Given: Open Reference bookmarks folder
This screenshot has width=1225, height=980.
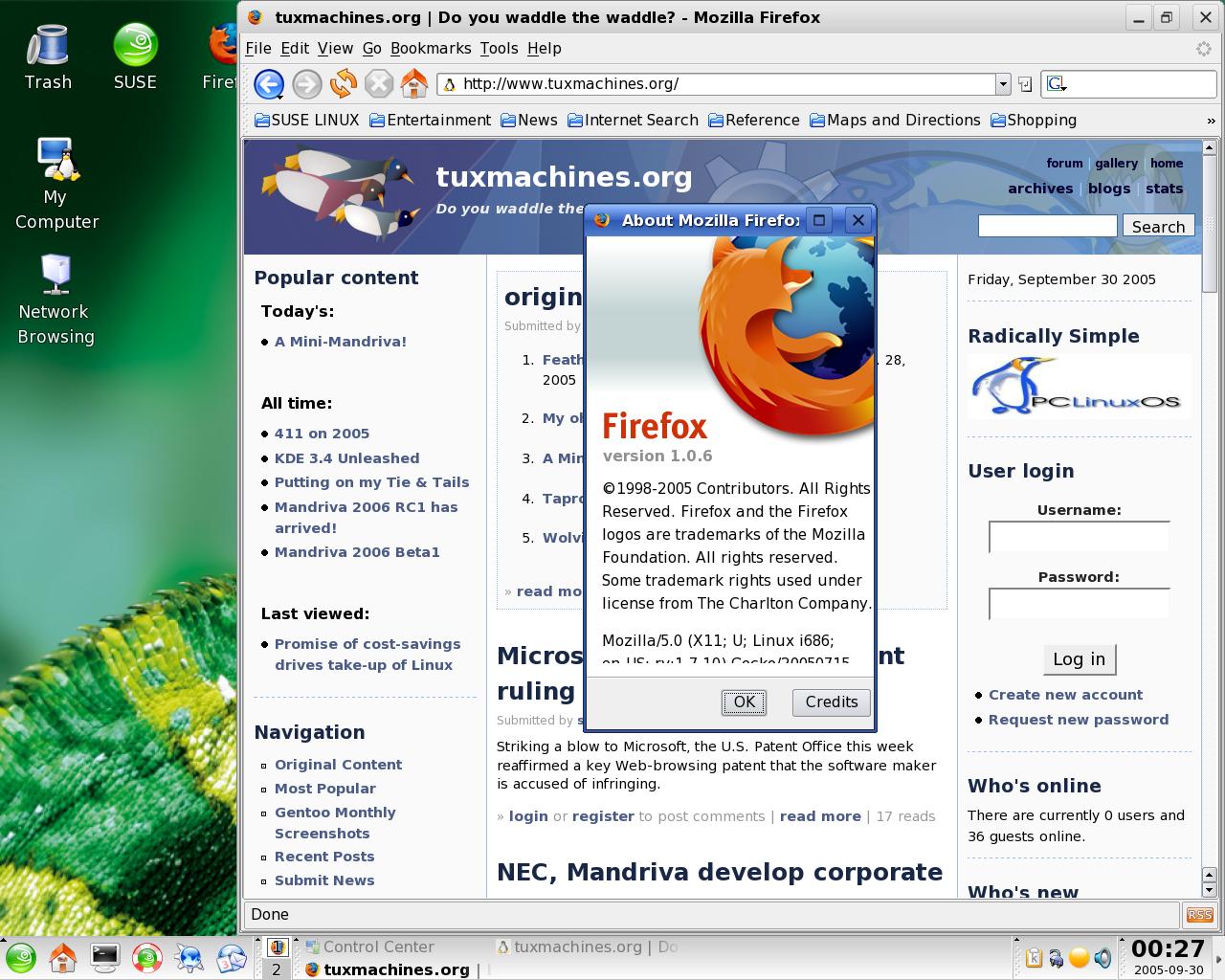Looking at the screenshot, I should 754,121.
